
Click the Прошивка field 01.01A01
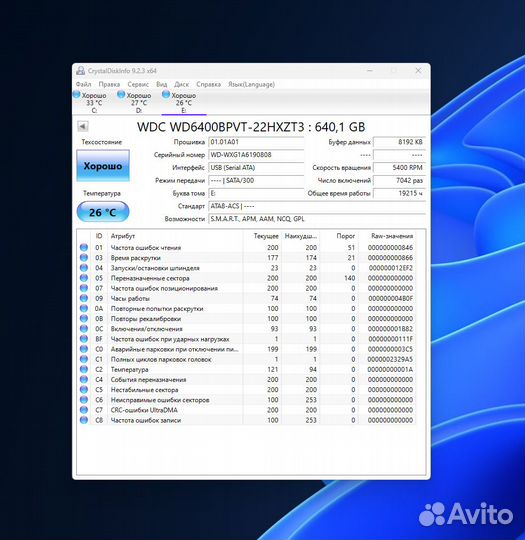(x=256, y=142)
